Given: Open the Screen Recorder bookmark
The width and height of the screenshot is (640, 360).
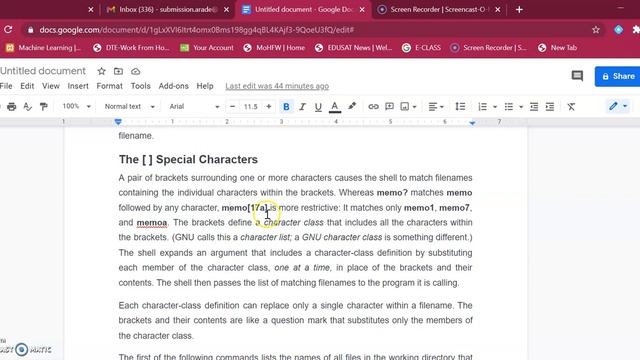Looking at the screenshot, I should coord(489,48).
